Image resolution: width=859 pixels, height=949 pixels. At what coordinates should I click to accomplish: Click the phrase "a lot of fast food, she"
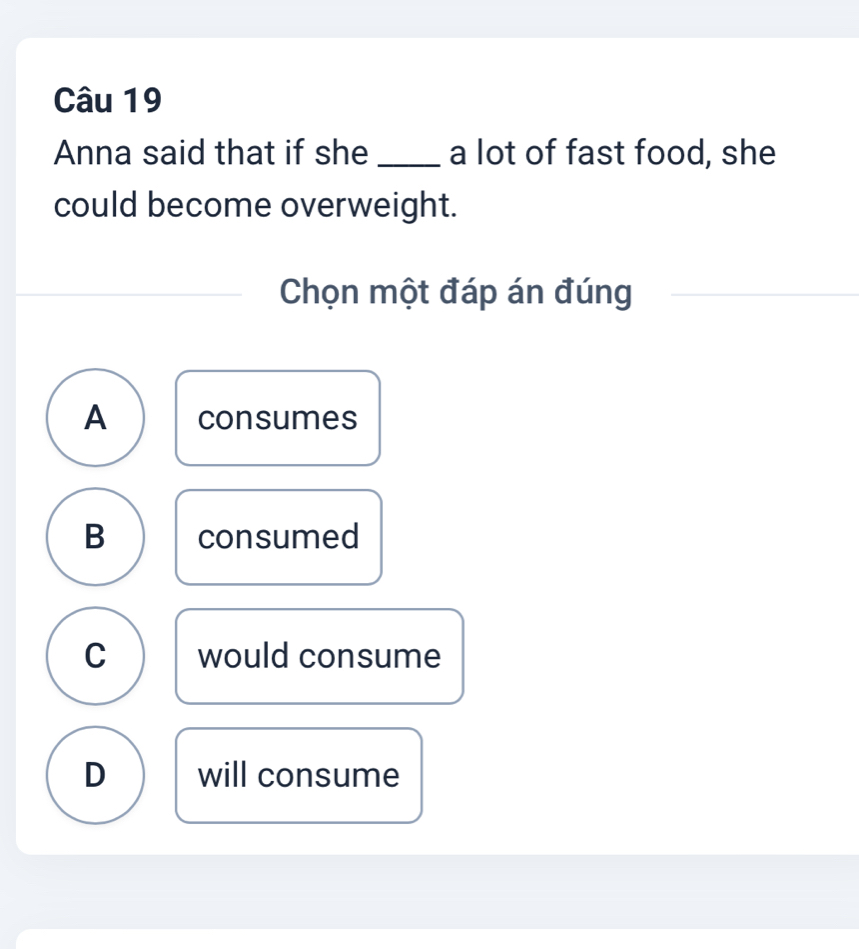point(612,154)
